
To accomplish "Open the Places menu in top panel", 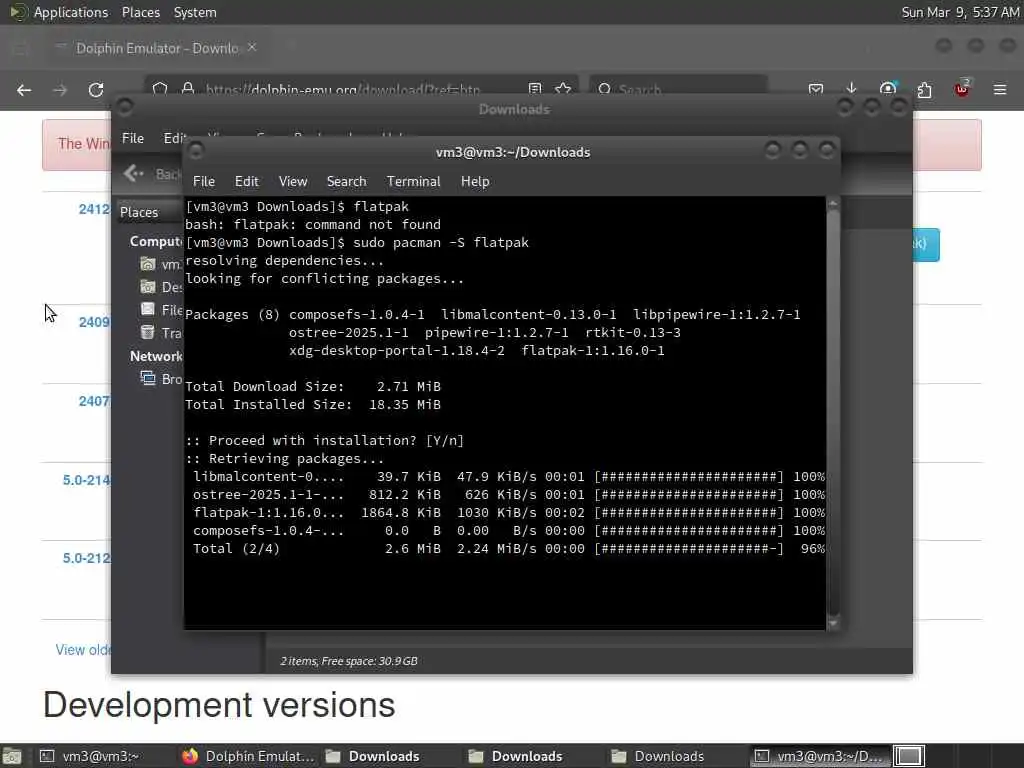I will pyautogui.click(x=140, y=12).
